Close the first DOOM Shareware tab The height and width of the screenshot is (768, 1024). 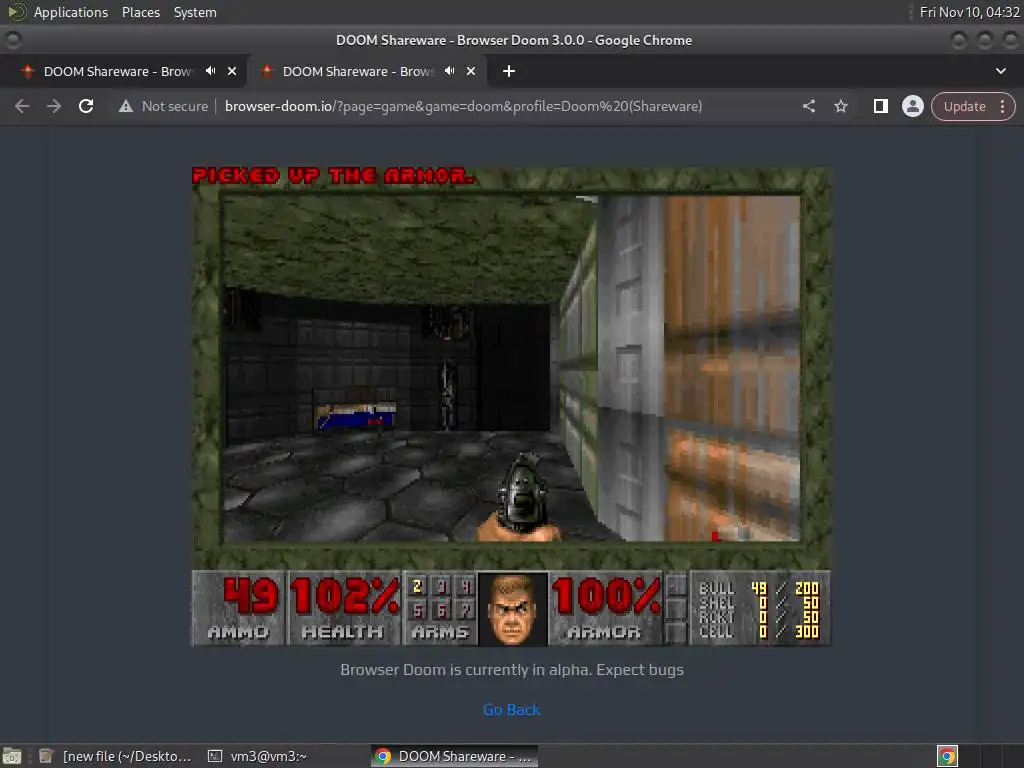pos(232,71)
